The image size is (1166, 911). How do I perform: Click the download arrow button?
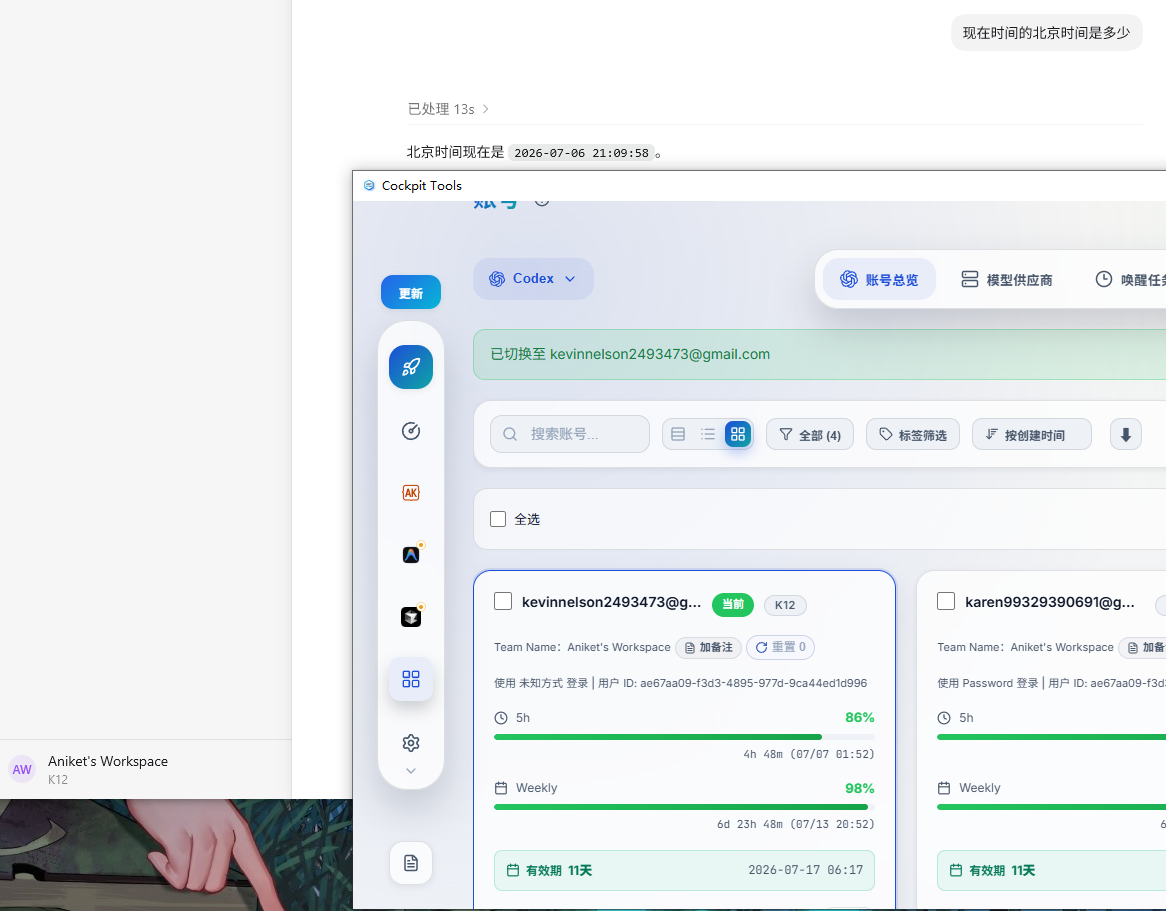[x=1125, y=434]
